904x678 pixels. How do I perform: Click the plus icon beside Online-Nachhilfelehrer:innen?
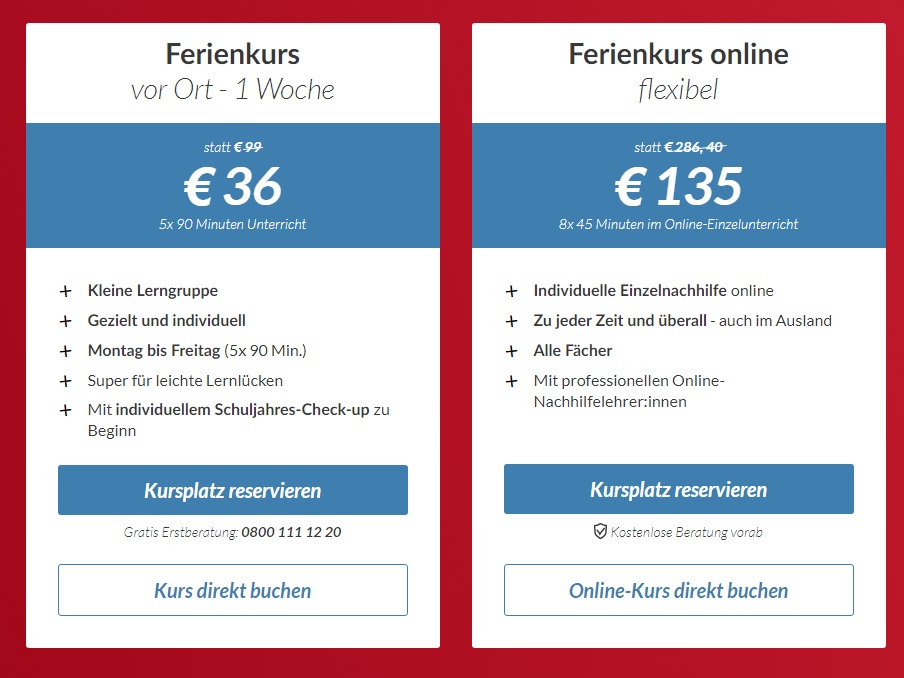click(511, 381)
